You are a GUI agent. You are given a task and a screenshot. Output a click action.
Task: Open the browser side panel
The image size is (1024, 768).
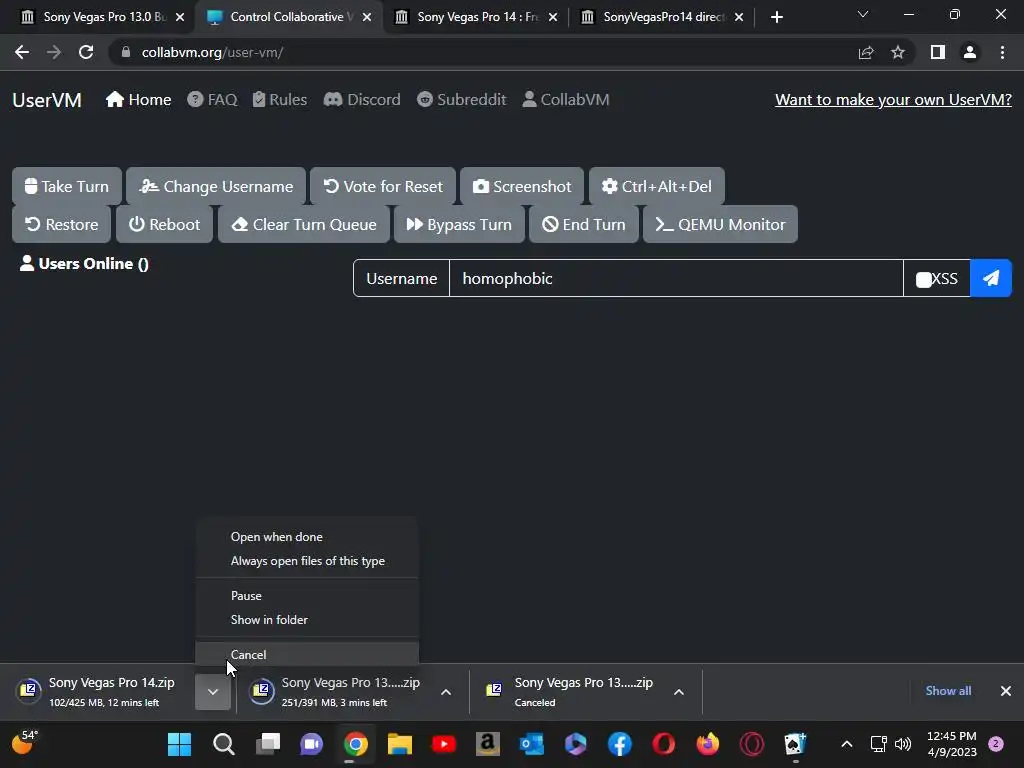click(938, 52)
